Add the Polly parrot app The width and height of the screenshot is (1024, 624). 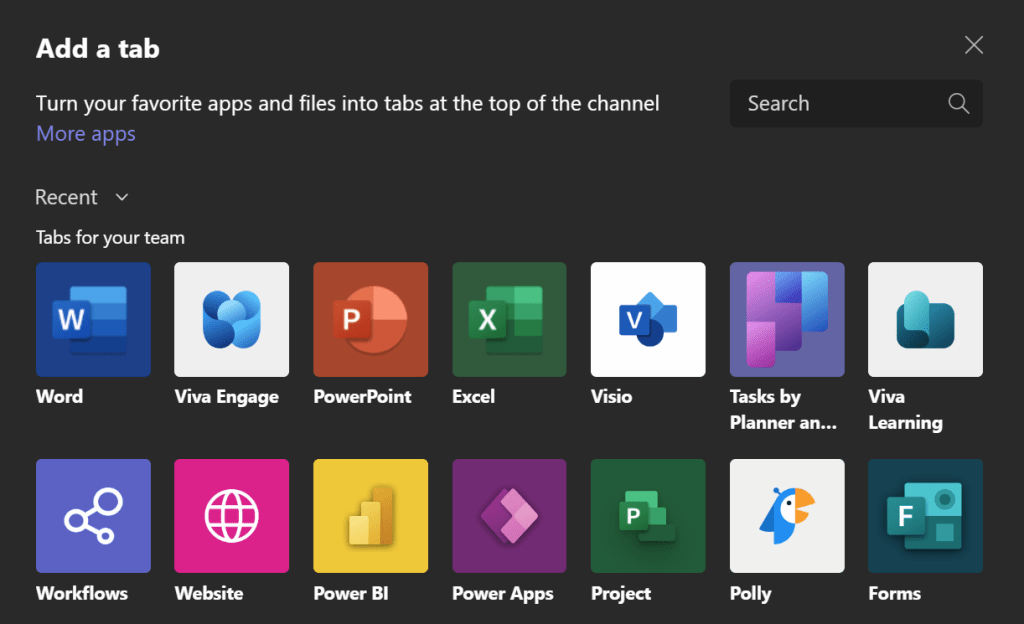pyautogui.click(x=787, y=516)
